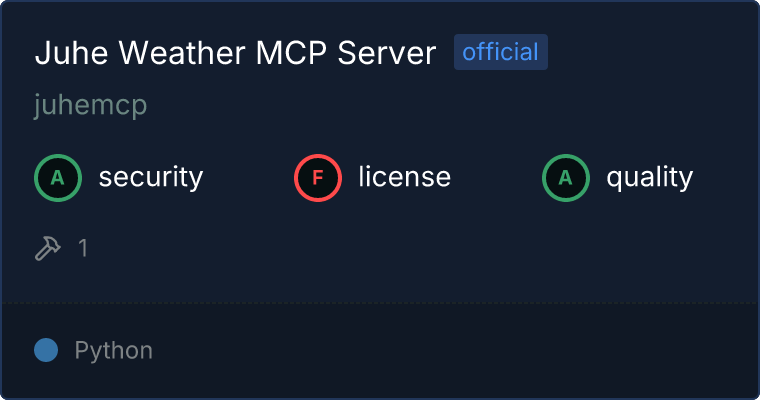The height and width of the screenshot is (400, 760).
Task: Click the blue "official" tag
Action: 501,52
